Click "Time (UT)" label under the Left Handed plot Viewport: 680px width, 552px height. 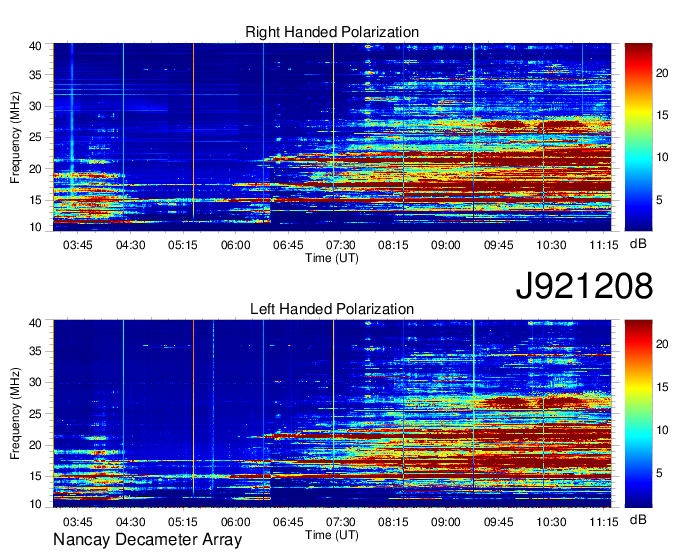[332, 535]
